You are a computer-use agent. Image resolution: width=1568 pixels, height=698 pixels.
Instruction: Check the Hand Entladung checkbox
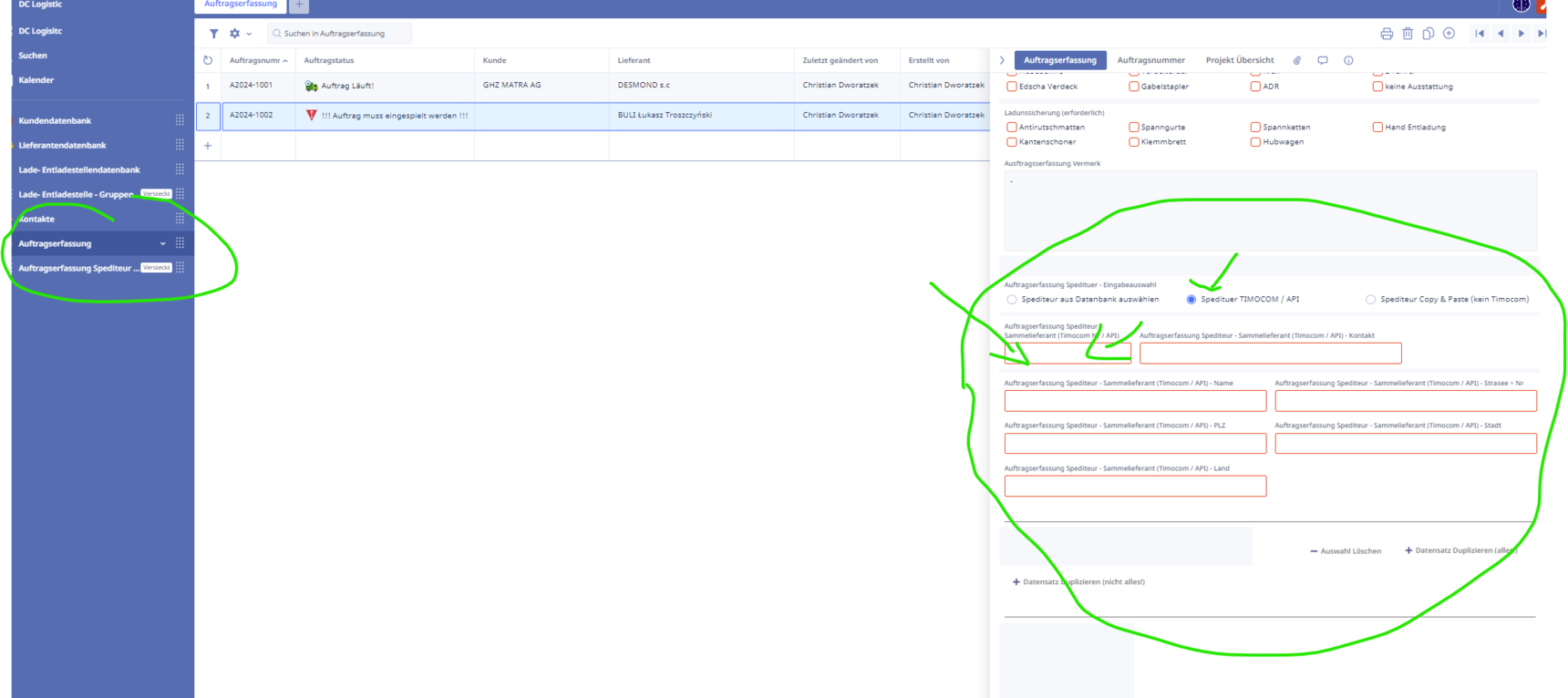pos(1377,128)
